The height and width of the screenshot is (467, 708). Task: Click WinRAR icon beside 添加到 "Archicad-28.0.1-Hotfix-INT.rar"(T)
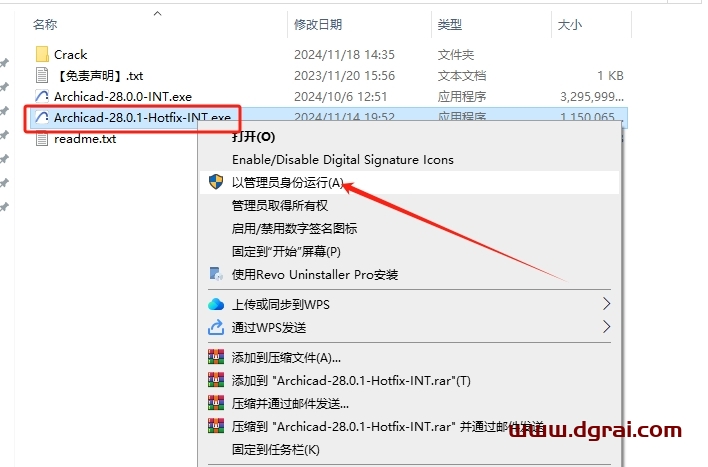(216, 380)
